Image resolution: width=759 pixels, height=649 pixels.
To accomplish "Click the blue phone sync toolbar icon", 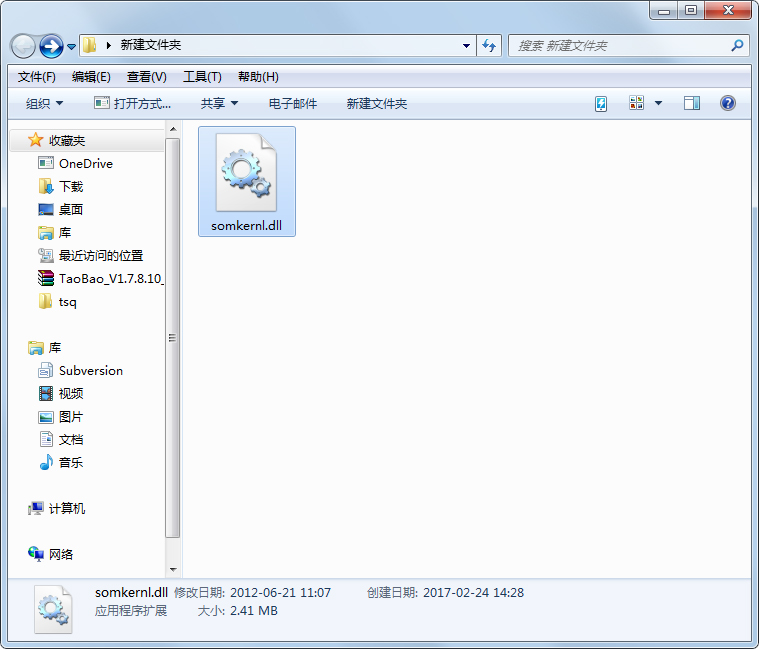I will [601, 103].
